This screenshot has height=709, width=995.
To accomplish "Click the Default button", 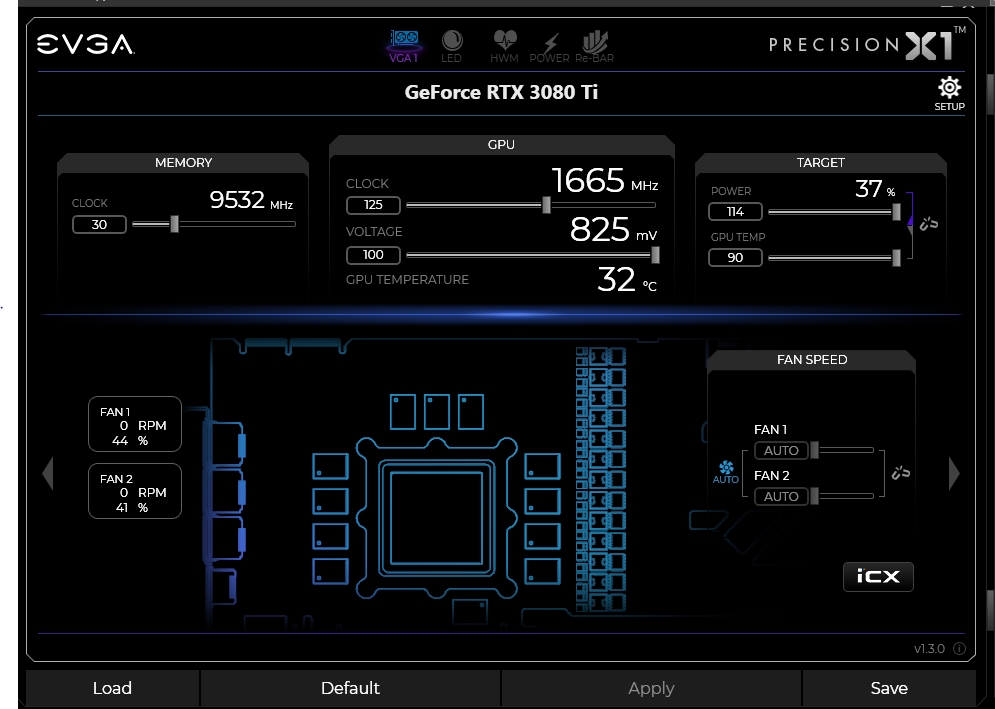I will (350, 688).
